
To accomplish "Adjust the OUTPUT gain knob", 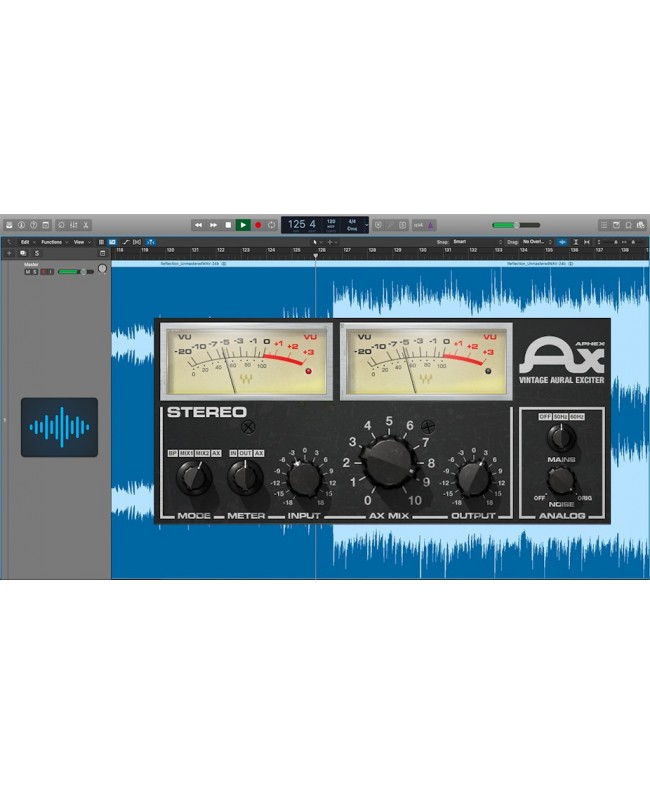I will tap(473, 480).
